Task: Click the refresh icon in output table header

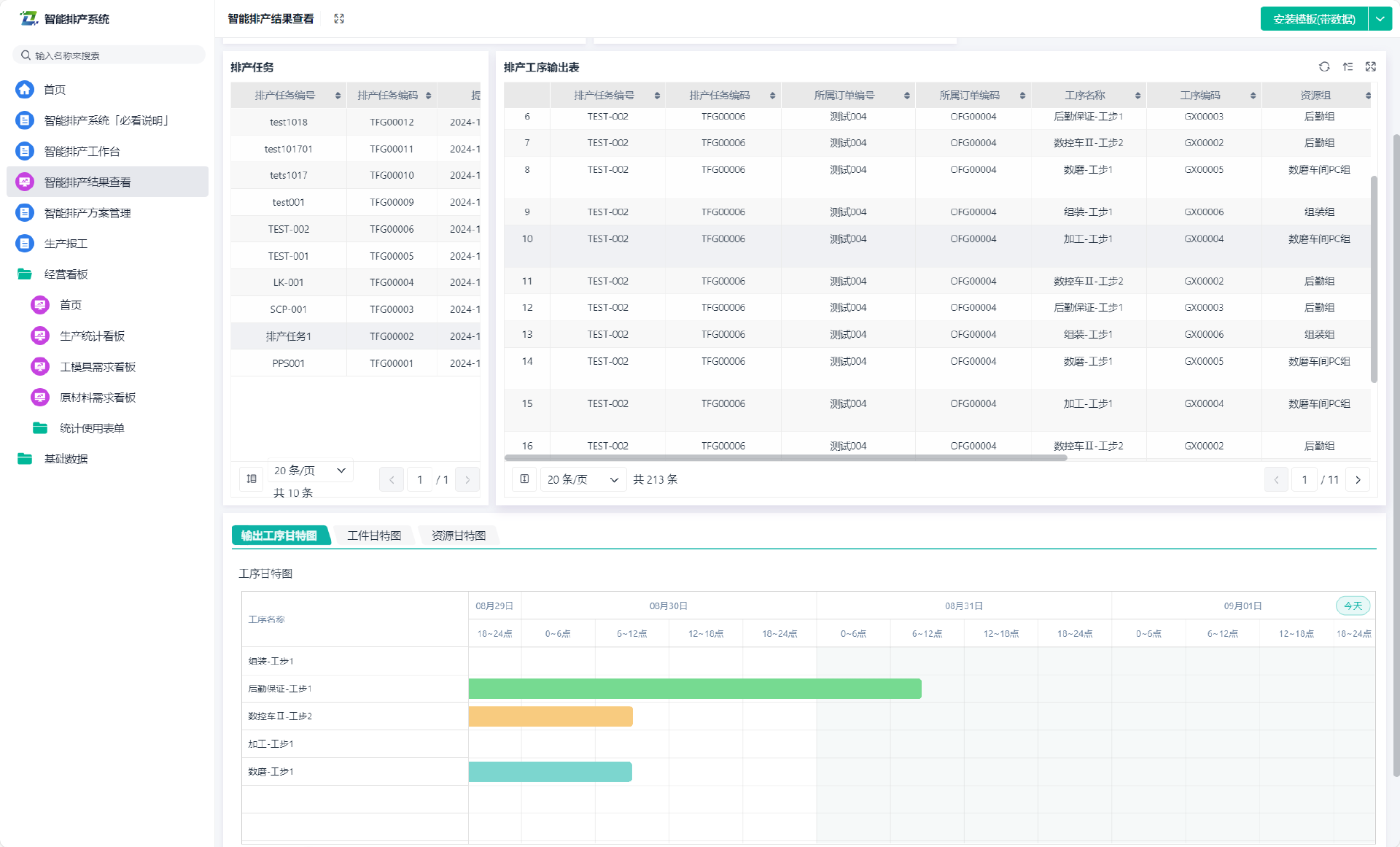Action: coord(1324,66)
